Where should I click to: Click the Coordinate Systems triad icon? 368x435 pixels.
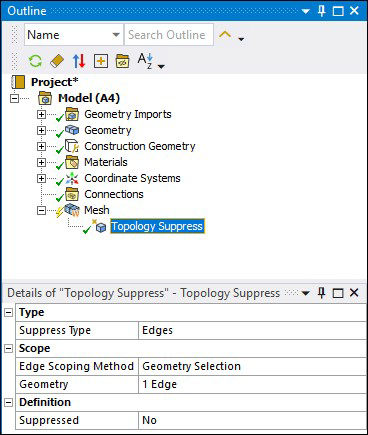click(x=72, y=178)
